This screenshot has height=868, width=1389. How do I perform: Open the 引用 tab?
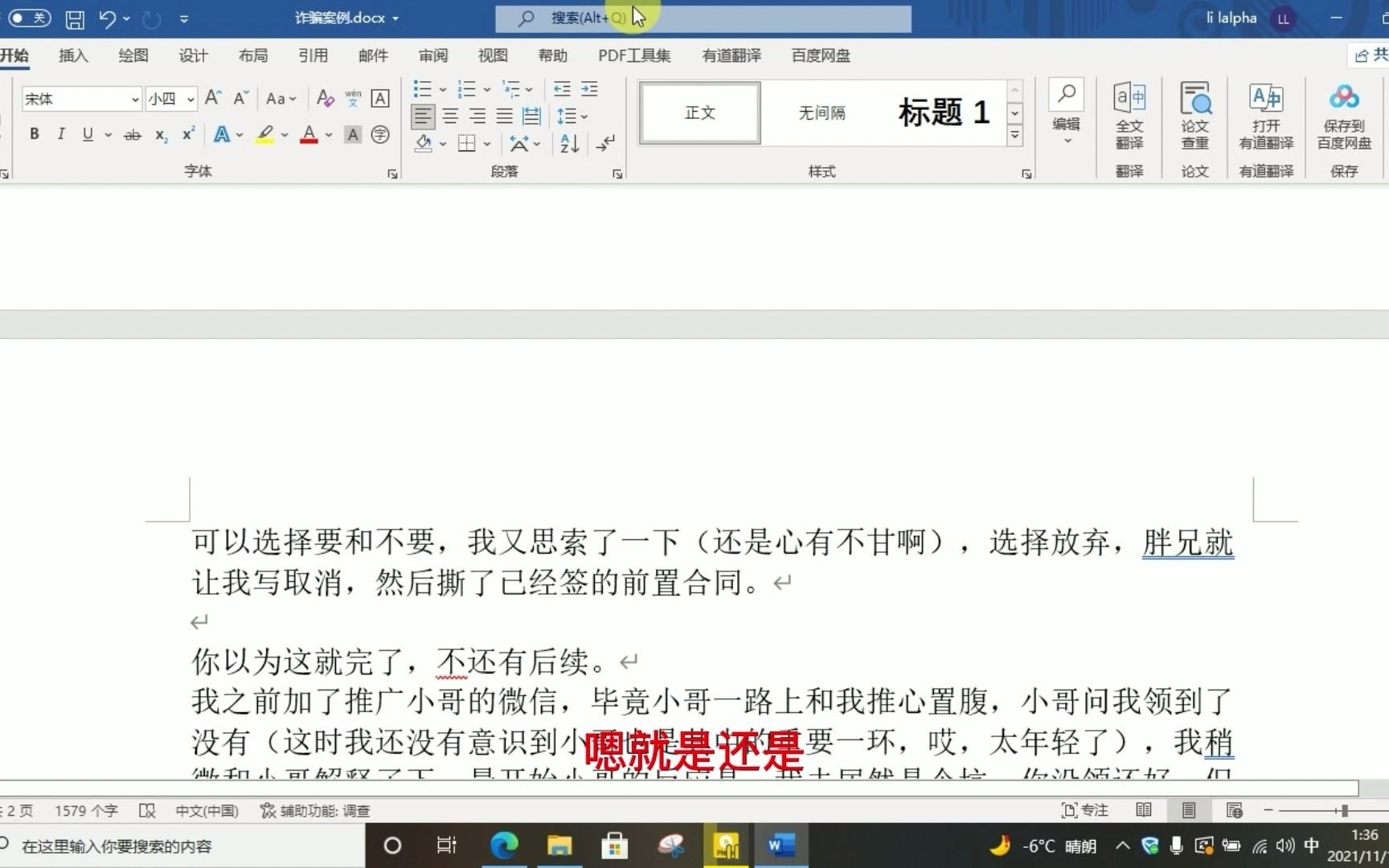tap(313, 55)
